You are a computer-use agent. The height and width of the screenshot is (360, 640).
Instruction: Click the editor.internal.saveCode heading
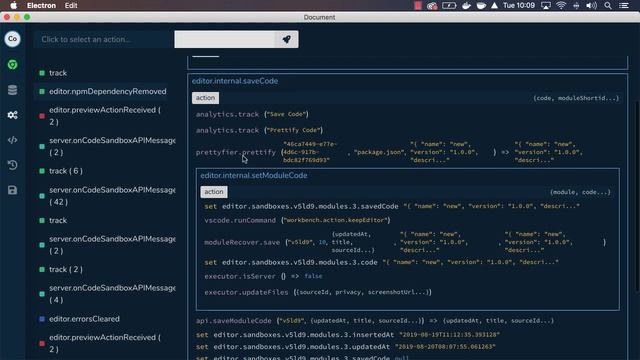point(235,81)
